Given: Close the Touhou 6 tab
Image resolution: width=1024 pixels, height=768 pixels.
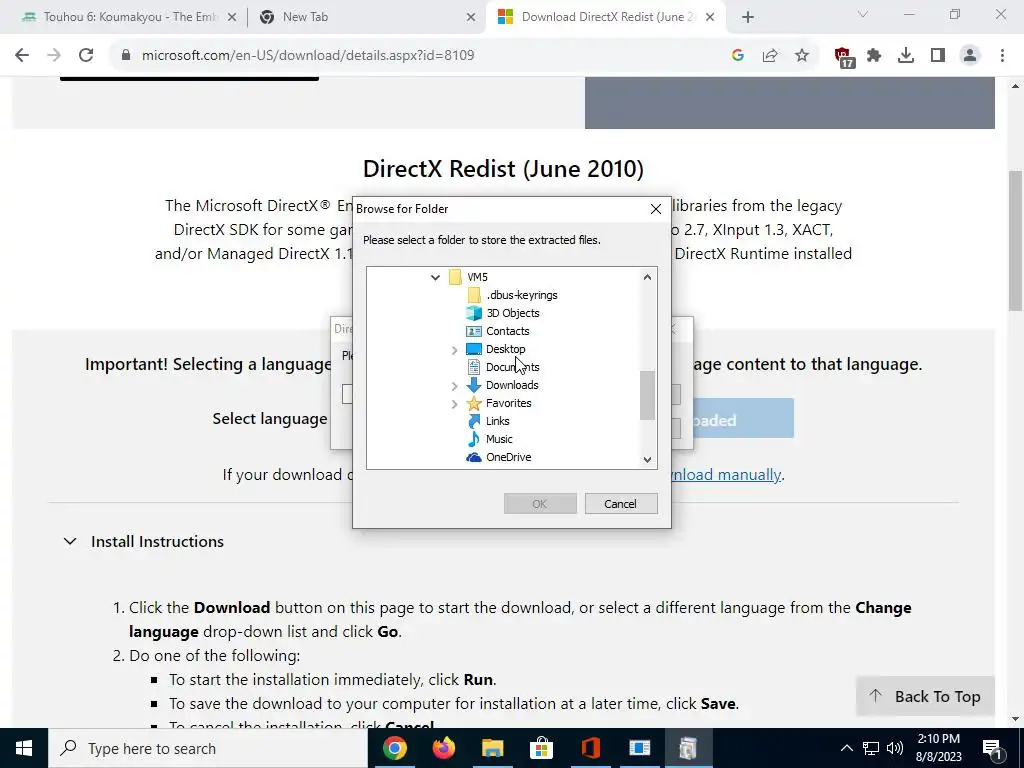Looking at the screenshot, I should point(232,18).
